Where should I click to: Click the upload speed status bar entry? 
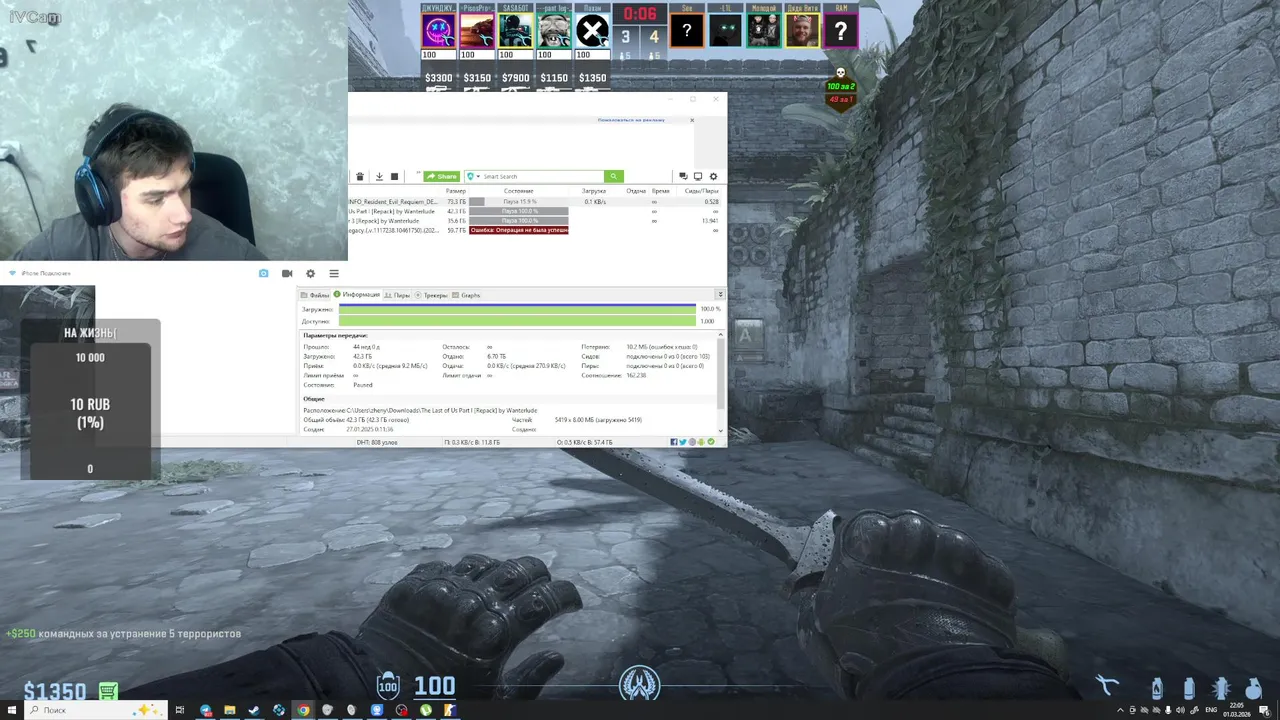click(584, 442)
